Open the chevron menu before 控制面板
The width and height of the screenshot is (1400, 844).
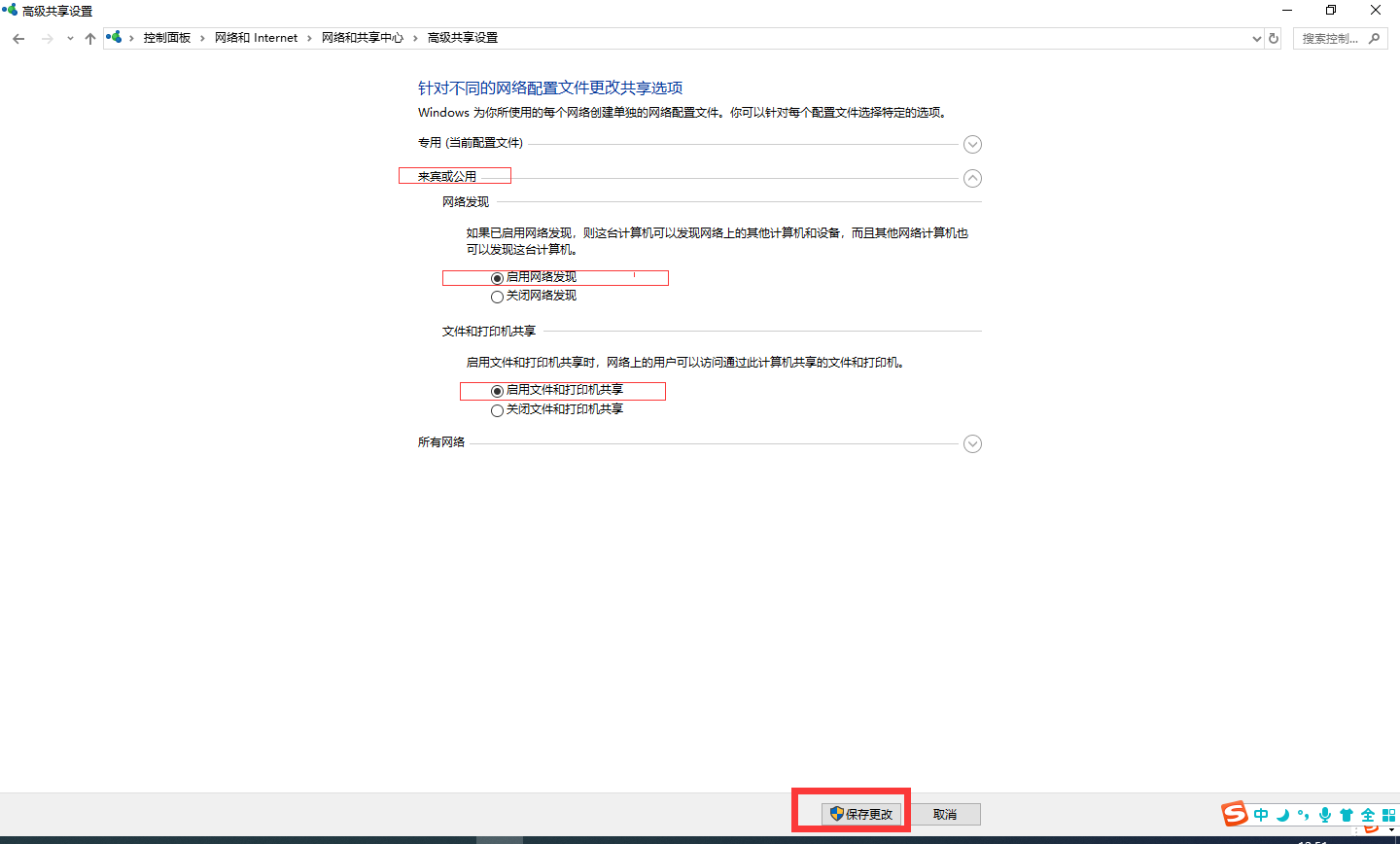tap(132, 38)
